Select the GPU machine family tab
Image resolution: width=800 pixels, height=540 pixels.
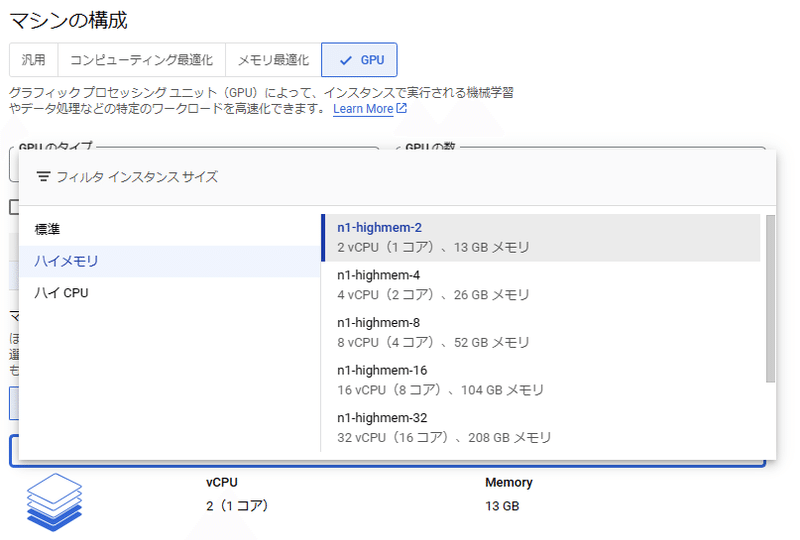(x=359, y=60)
